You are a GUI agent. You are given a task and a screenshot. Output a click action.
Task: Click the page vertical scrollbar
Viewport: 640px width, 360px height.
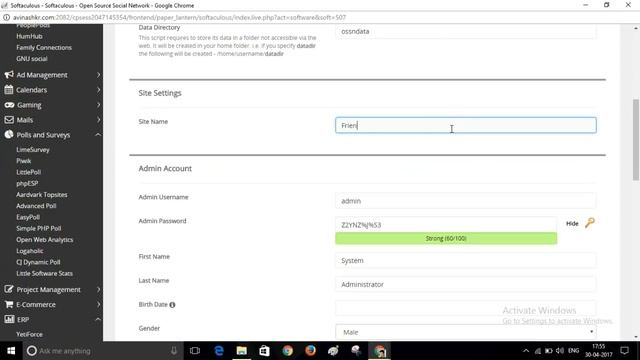[x=636, y=140]
